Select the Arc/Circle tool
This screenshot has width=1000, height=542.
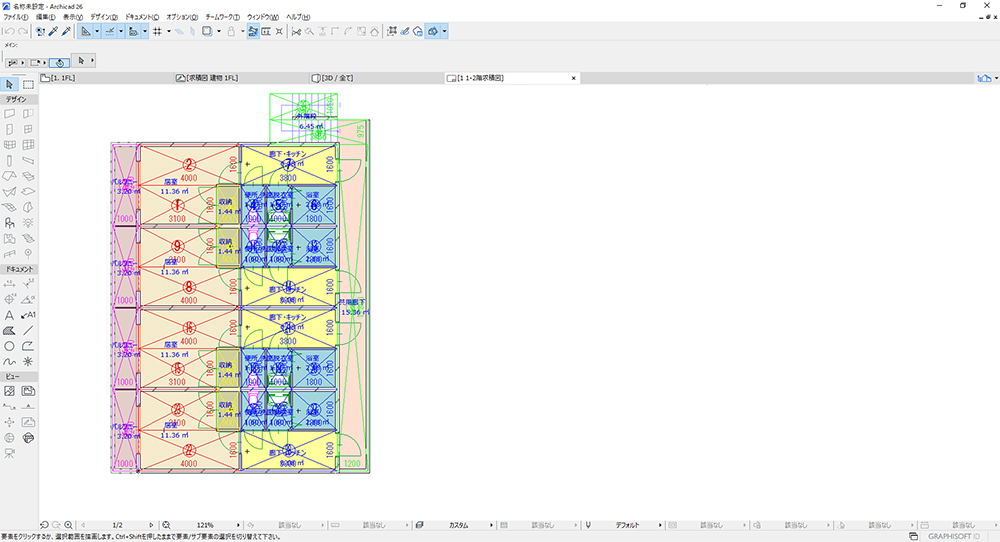(10, 346)
